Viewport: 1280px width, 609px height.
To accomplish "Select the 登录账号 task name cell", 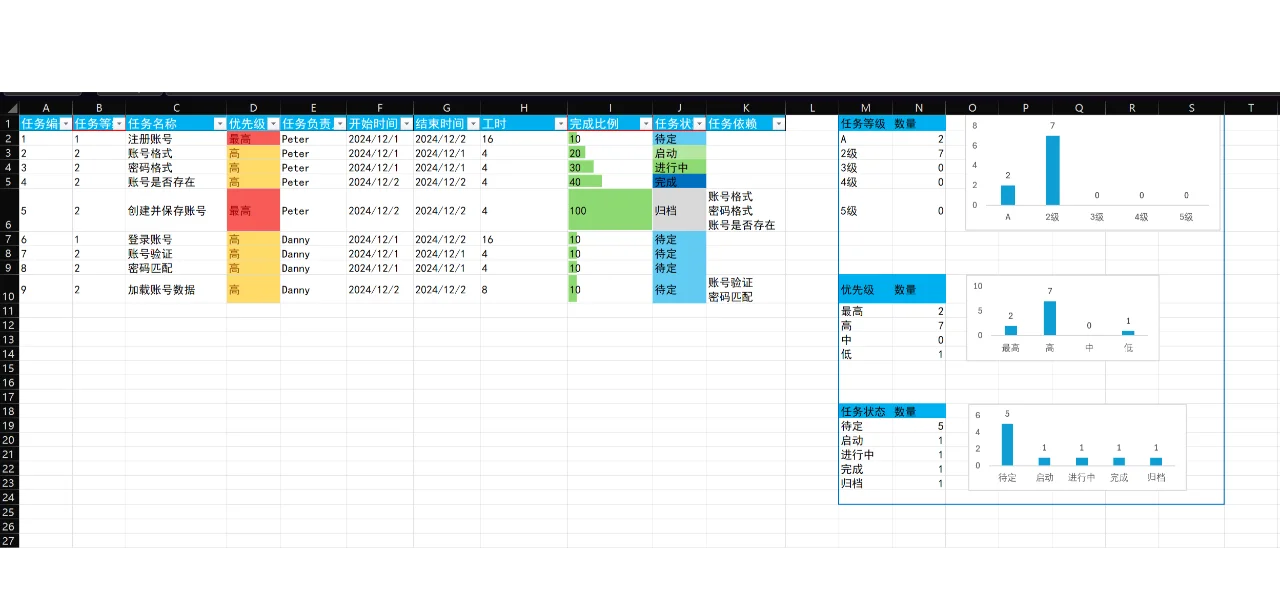I will pos(176,240).
